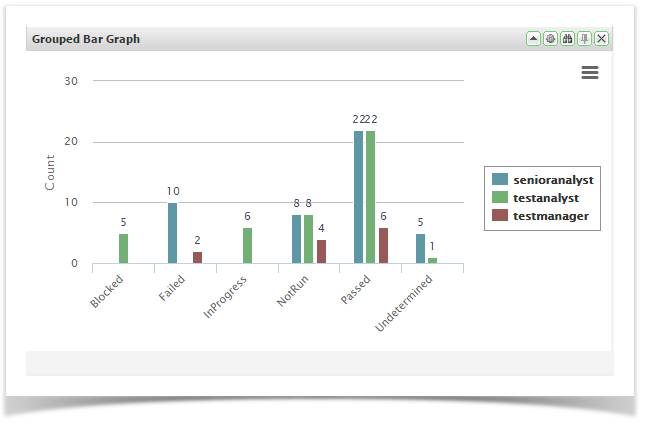Toggle testanalyst series in legend
This screenshot has height=425, width=648.
point(549,198)
